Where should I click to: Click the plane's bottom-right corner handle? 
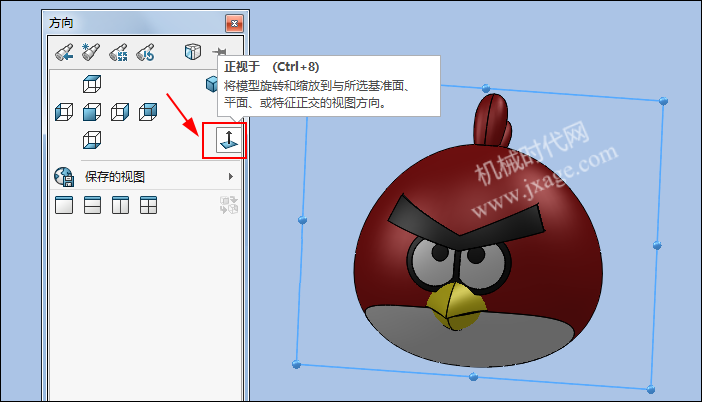651,389
